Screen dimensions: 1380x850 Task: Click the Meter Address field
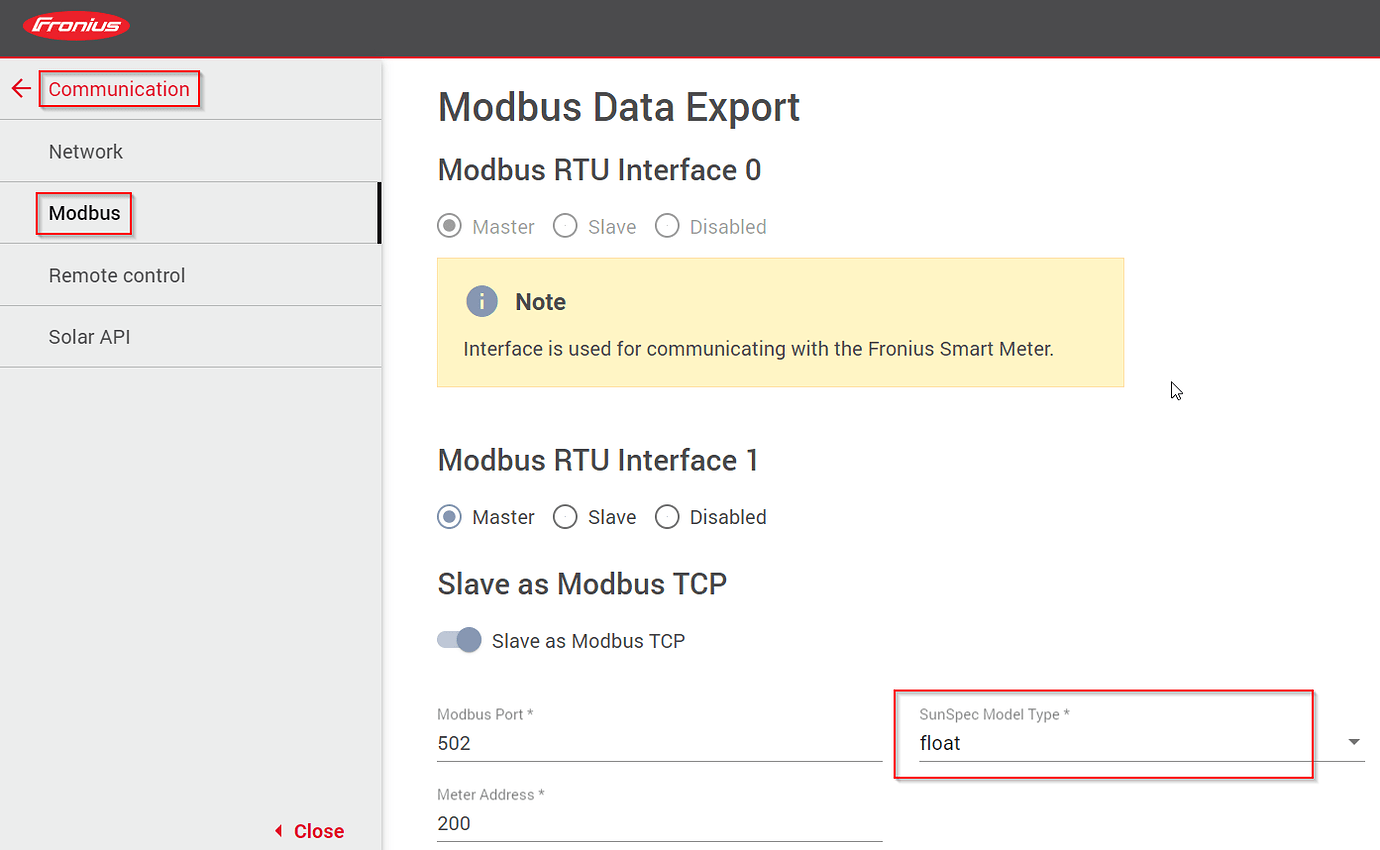pos(660,823)
